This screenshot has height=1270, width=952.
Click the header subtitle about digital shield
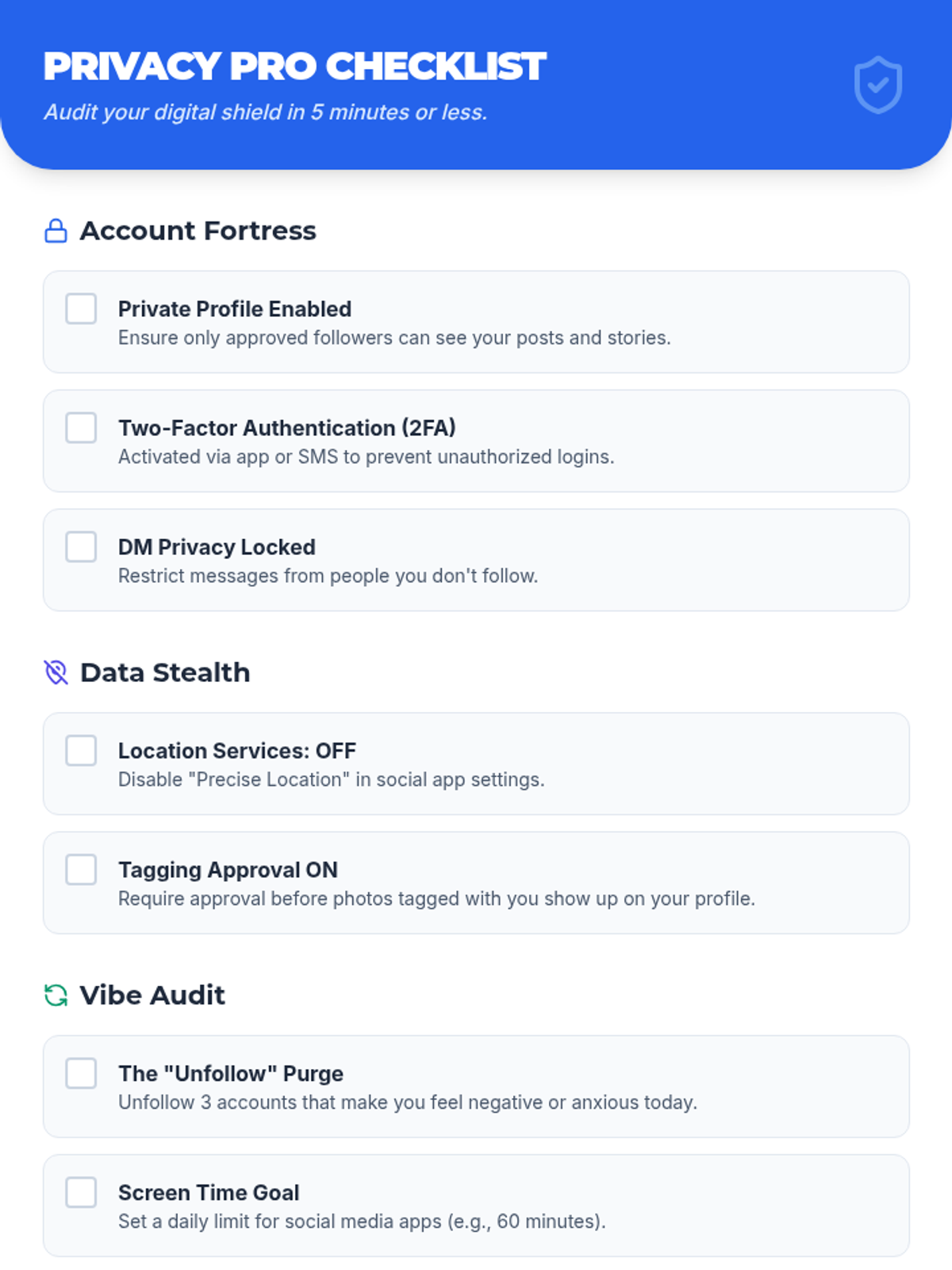265,112
